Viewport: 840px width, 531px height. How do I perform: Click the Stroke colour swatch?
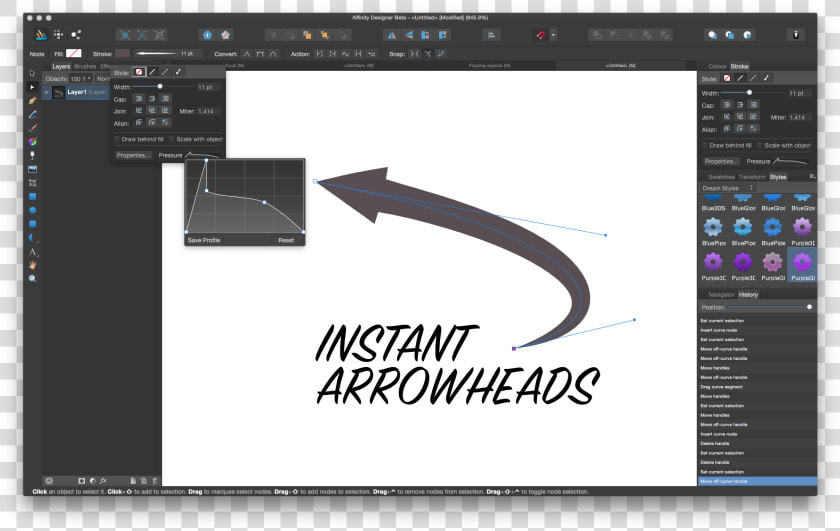122,54
